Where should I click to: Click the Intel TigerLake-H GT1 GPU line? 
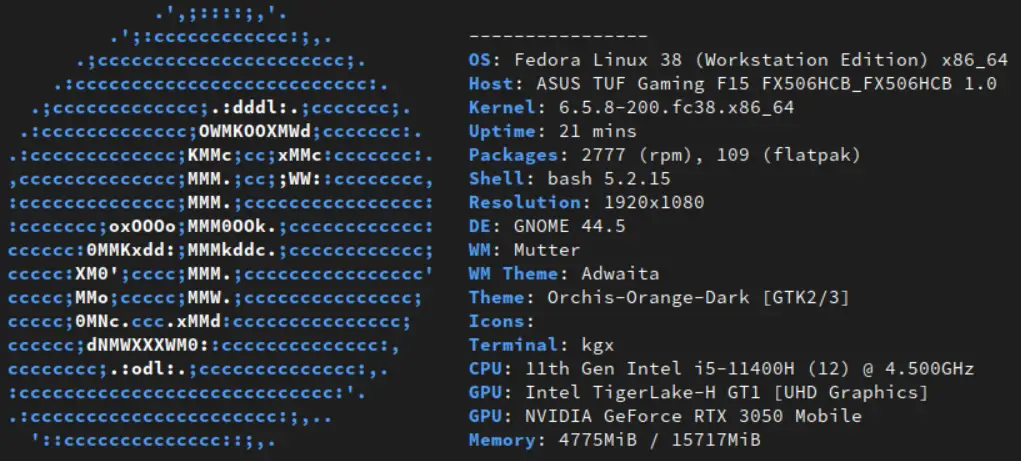pyautogui.click(x=698, y=393)
